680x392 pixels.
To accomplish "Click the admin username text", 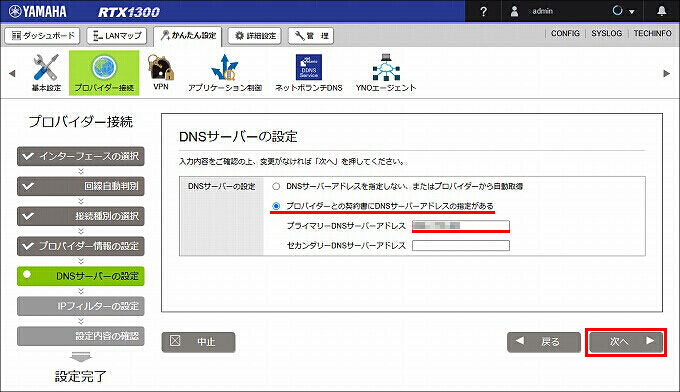I will (x=543, y=11).
